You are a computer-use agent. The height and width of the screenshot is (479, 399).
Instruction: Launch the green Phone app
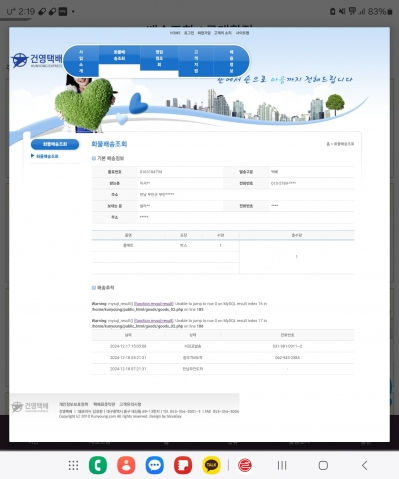98,465
